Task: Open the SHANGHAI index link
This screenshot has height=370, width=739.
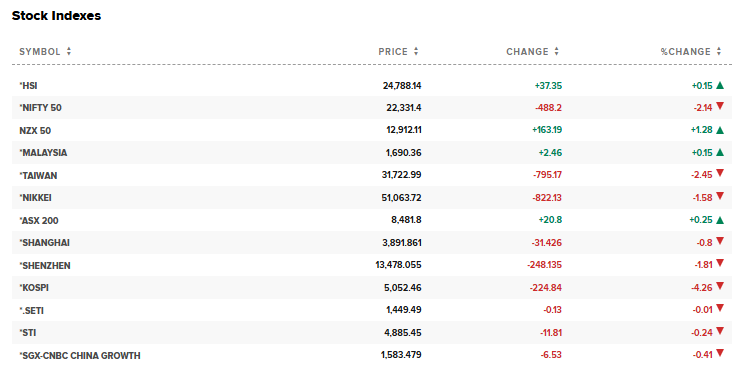Action: point(44,243)
